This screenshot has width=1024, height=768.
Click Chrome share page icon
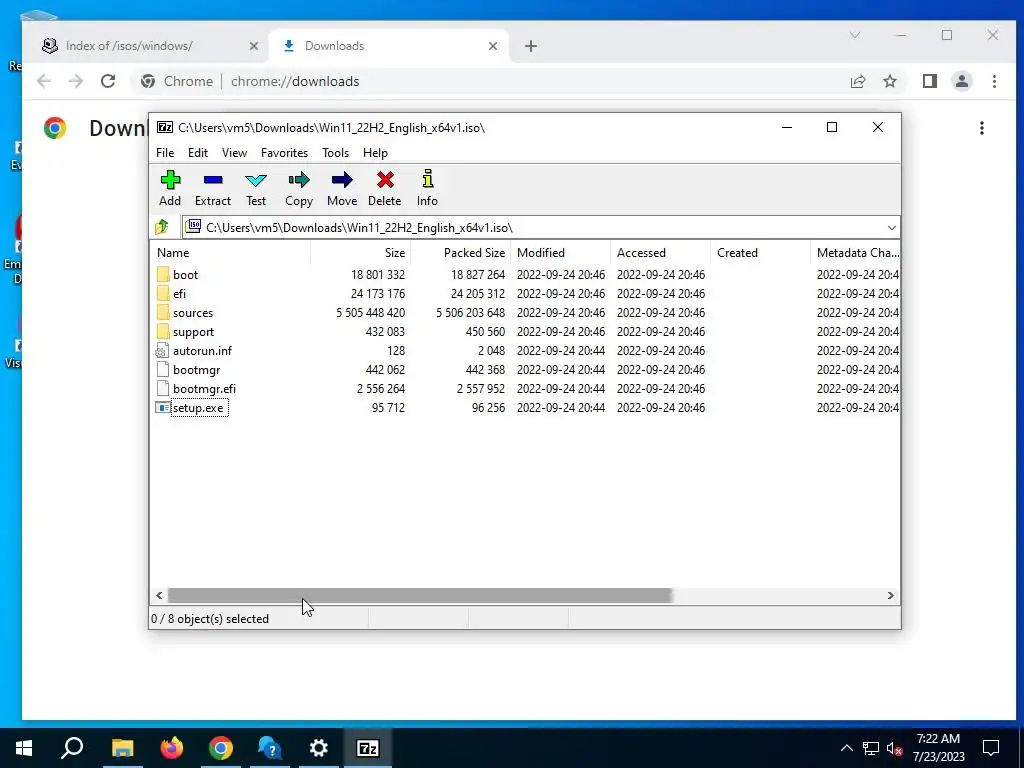858,81
